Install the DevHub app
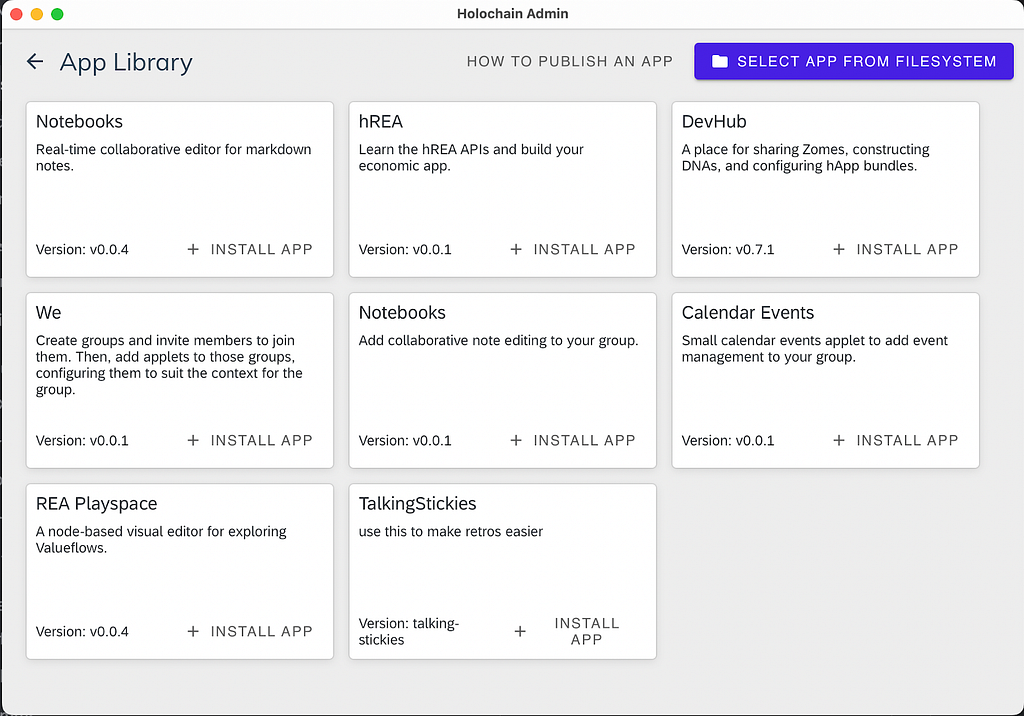 (896, 249)
